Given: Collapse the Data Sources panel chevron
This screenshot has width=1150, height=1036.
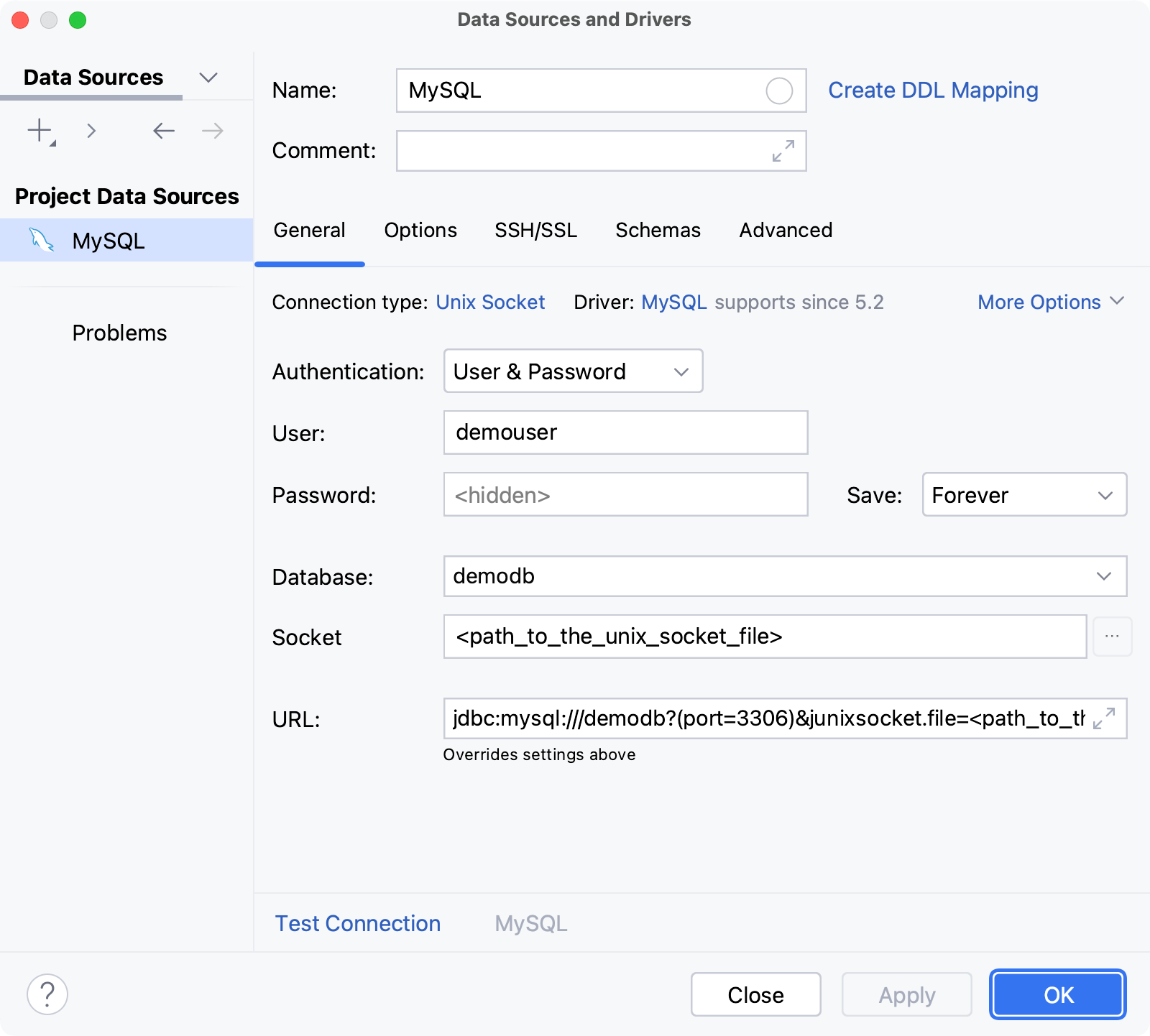Looking at the screenshot, I should click(x=208, y=77).
